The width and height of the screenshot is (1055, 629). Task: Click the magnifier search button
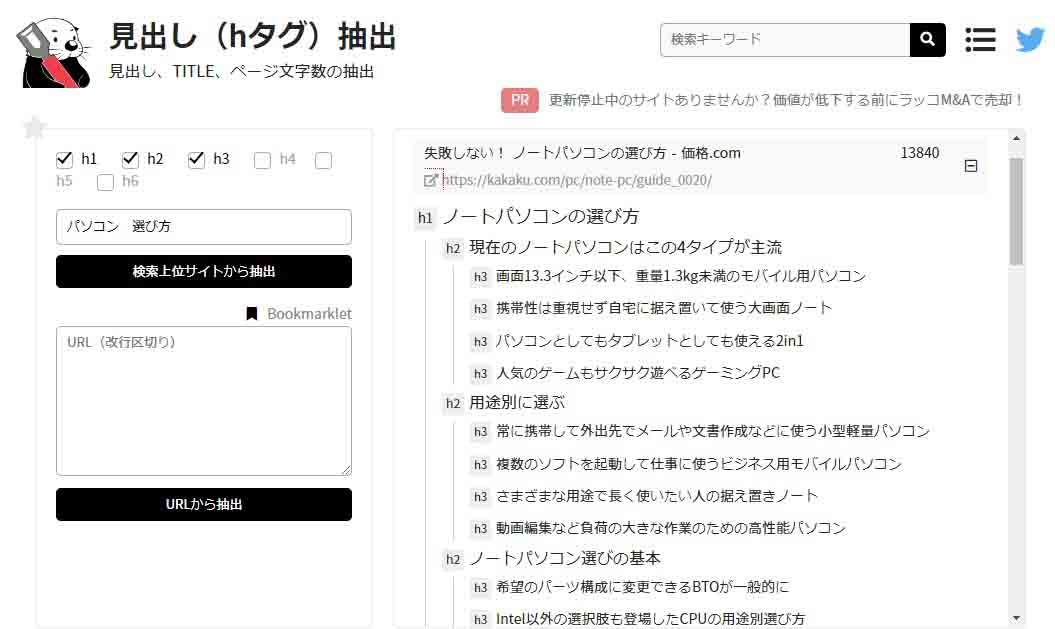(927, 40)
